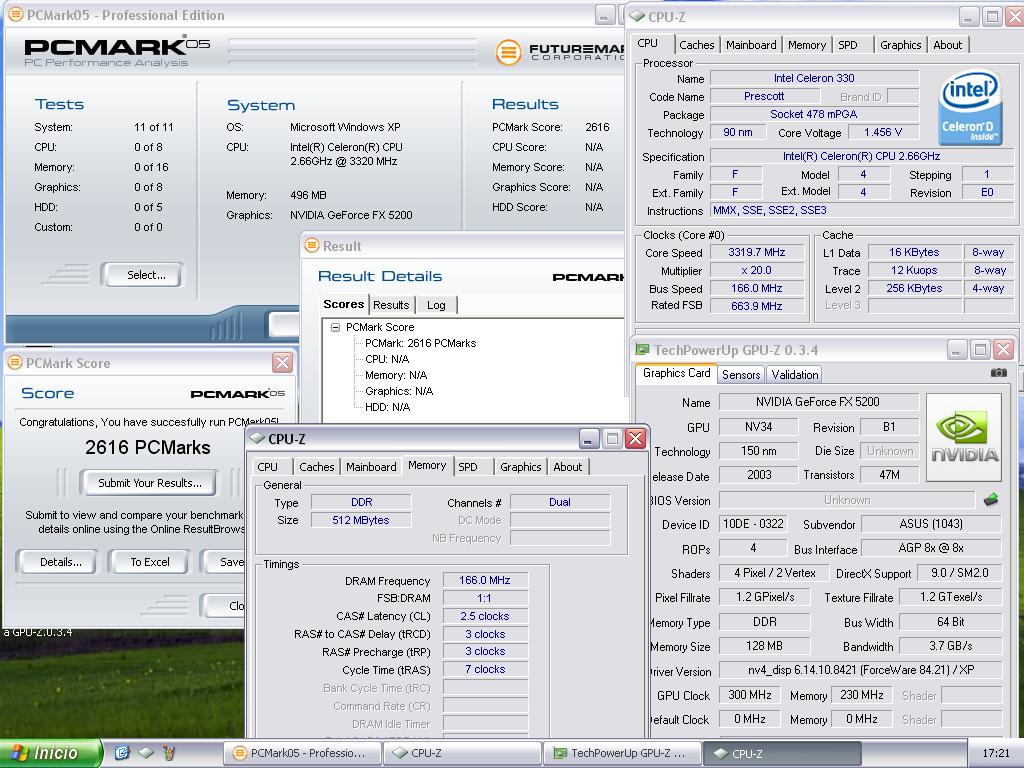This screenshot has height=768, width=1024.
Task: Click the Intel Celeron D logo in CPU-Z
Action: click(x=970, y=107)
